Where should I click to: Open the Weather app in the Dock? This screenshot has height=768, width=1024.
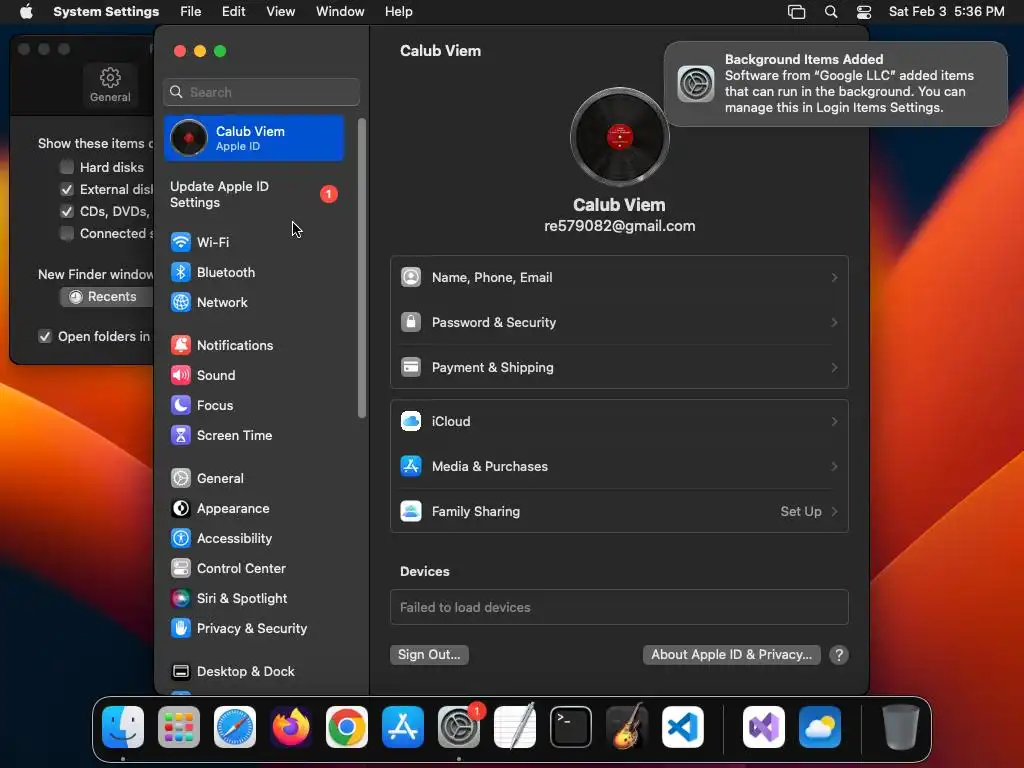point(820,727)
